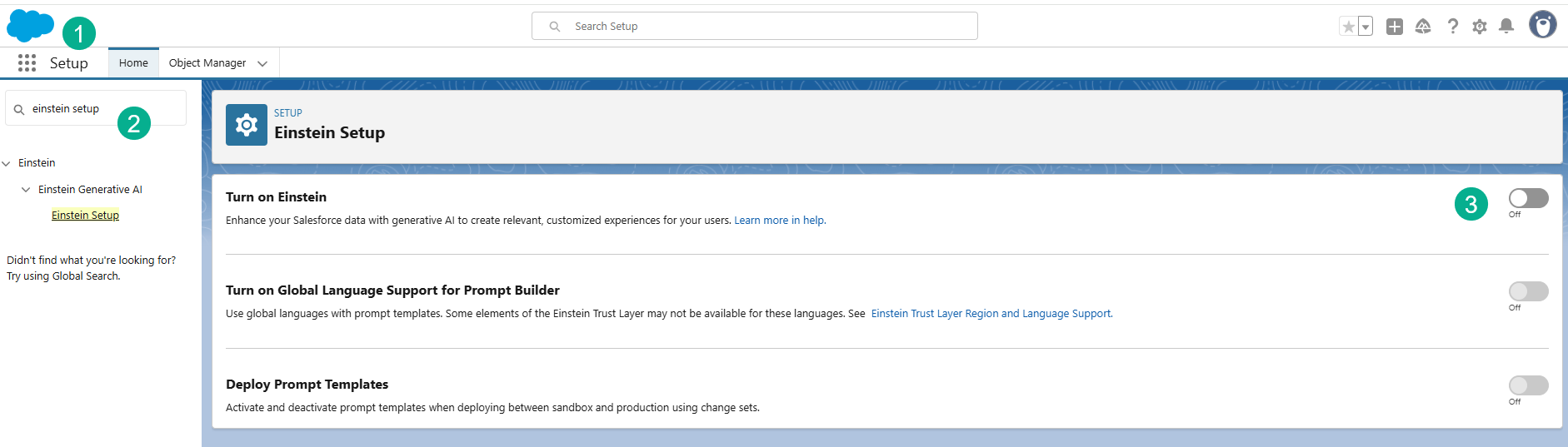1568x447 pixels.
Task: Click the 'Try using Global Search' text
Action: pyautogui.click(x=63, y=276)
